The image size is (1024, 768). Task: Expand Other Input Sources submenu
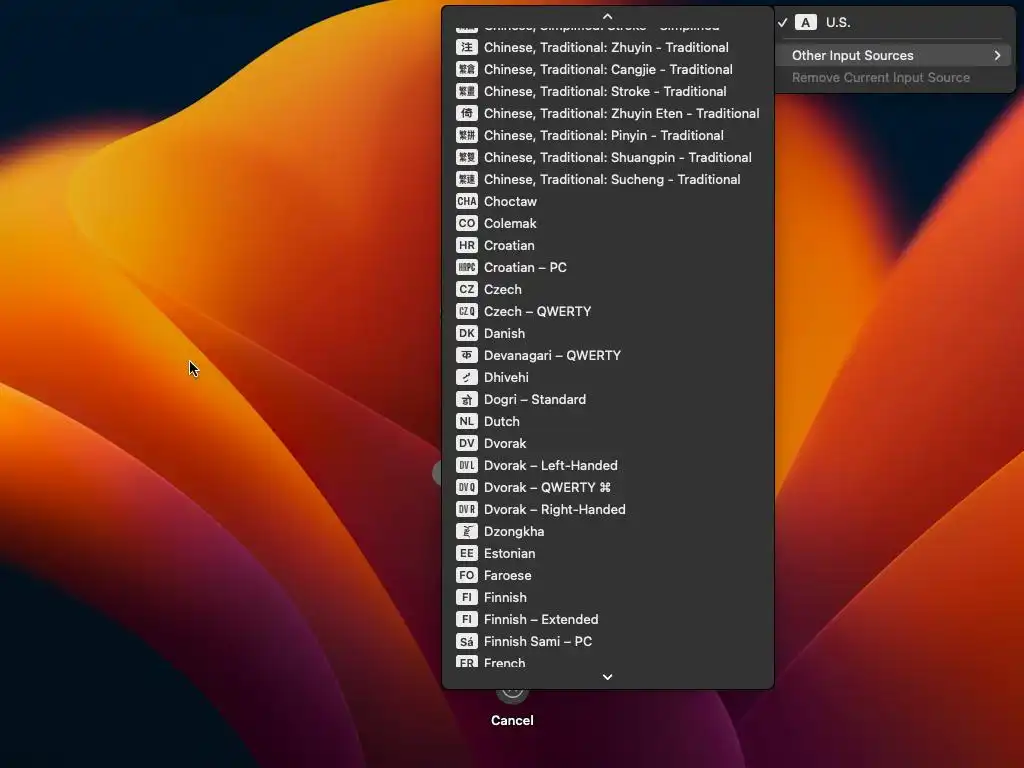click(x=895, y=56)
